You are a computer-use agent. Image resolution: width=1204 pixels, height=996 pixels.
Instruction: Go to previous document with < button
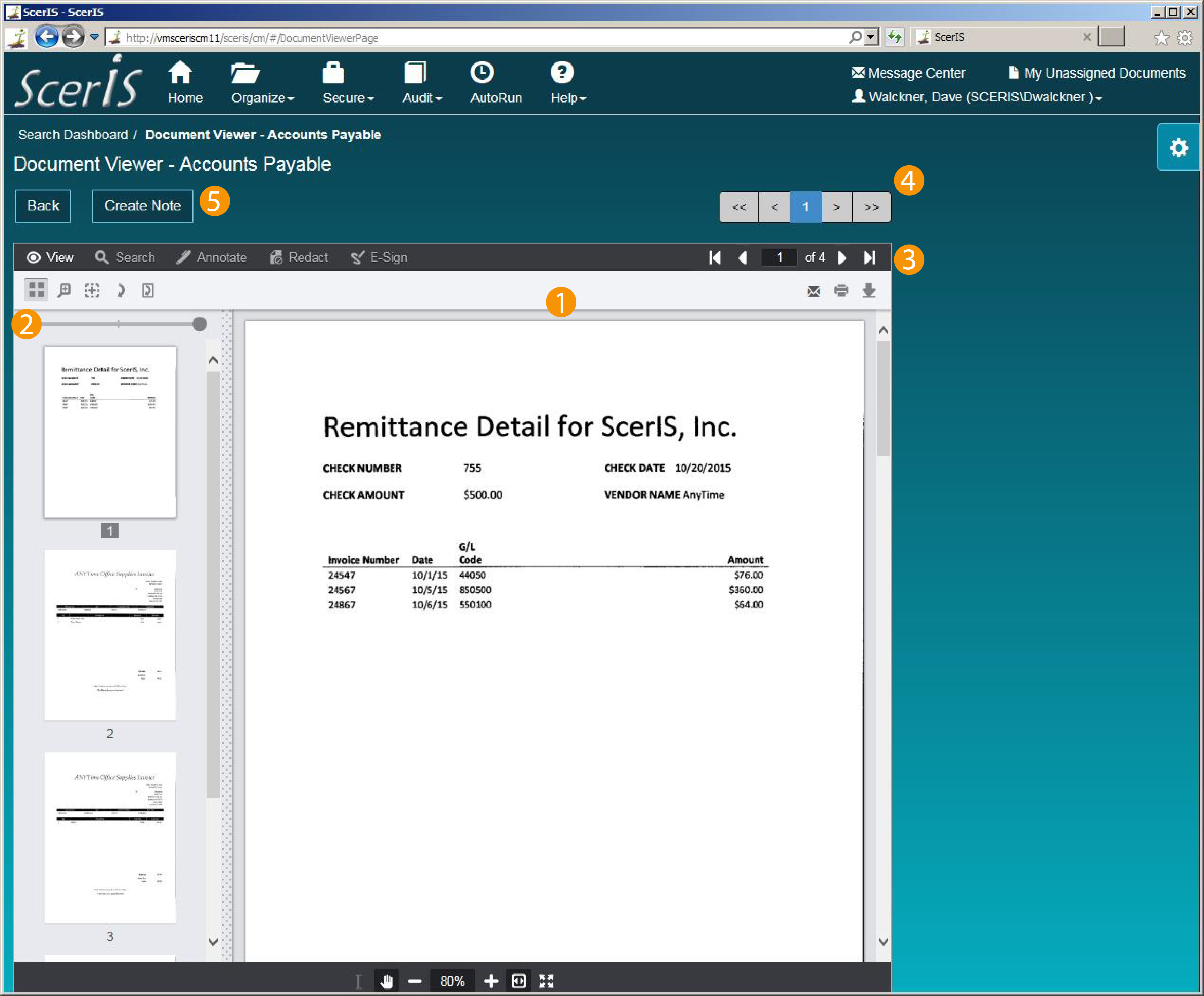click(x=774, y=207)
